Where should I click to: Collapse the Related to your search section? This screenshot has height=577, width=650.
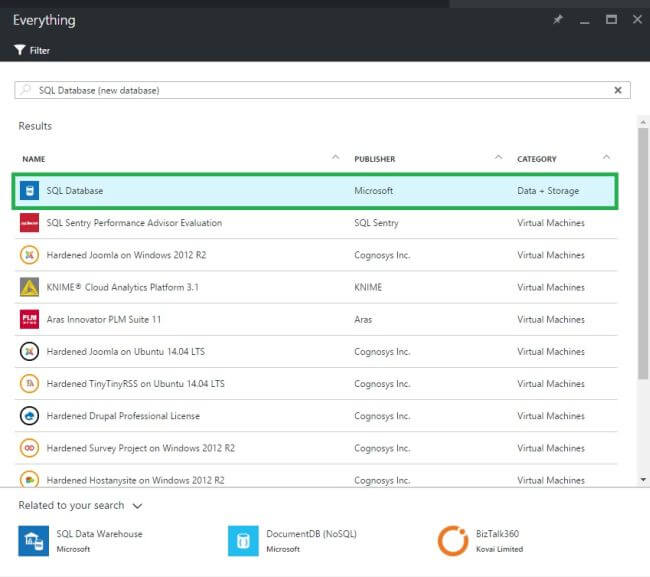coord(137,506)
